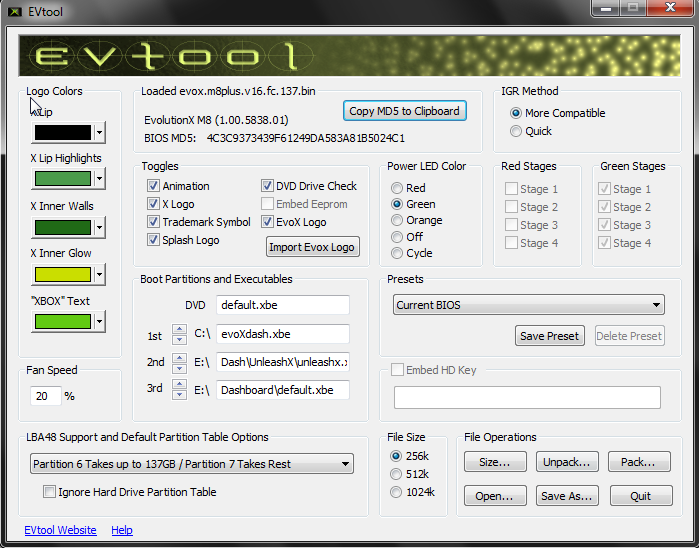Viewport: 699px width, 548px height.
Task: Click the dark green X Inner Walls swatch
Action: (63, 227)
